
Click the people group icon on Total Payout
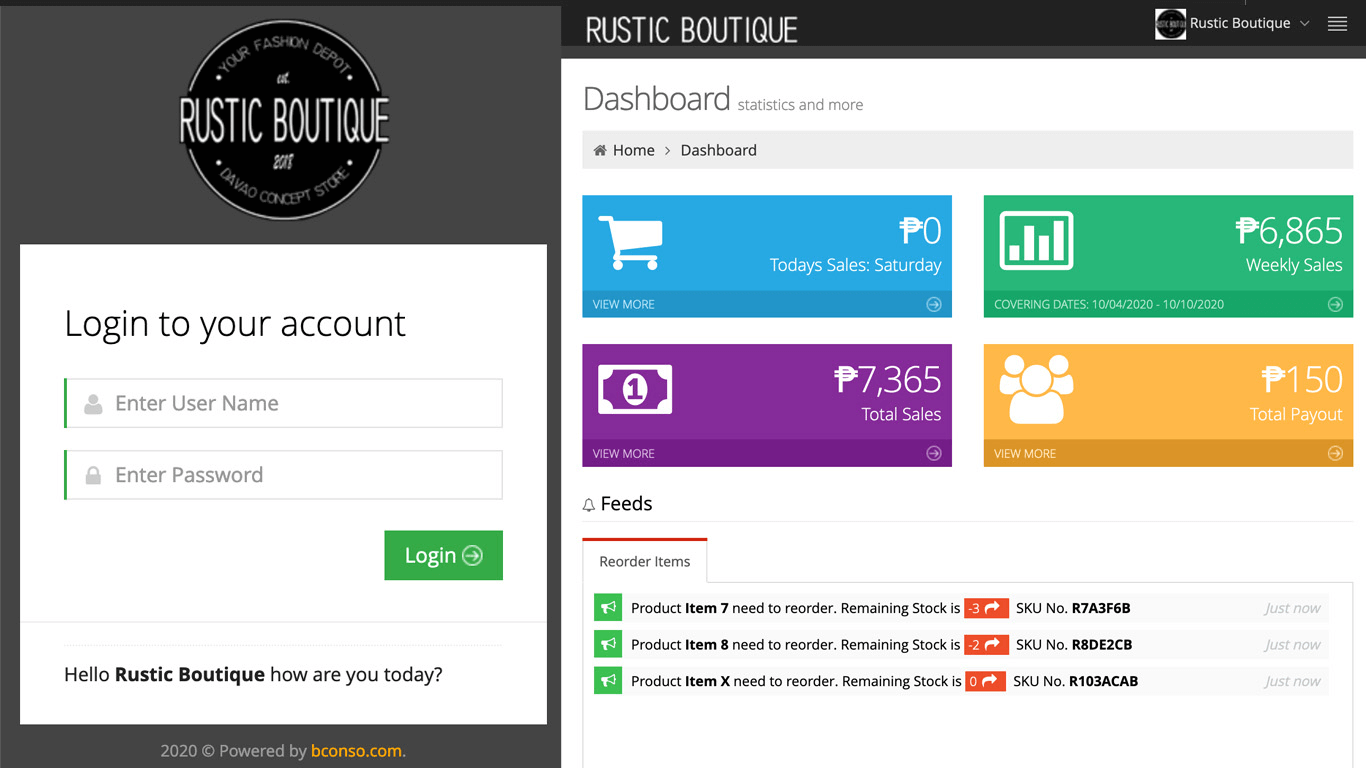pyautogui.click(x=1036, y=389)
